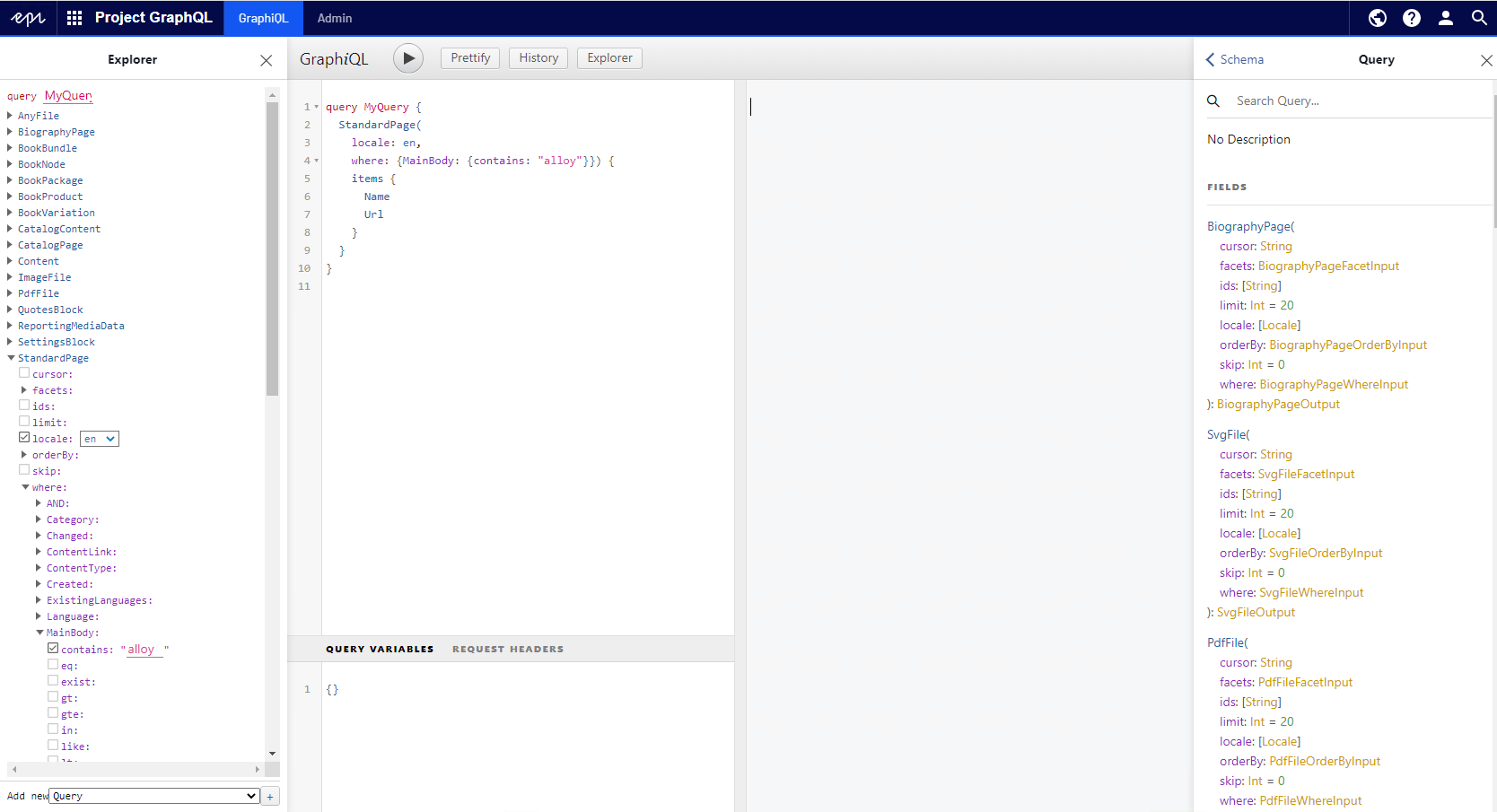Expand the ContentType filter node

tap(39, 568)
